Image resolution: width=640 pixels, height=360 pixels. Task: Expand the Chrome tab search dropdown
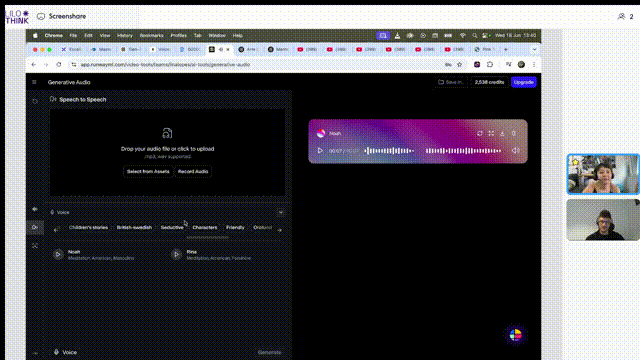pos(534,49)
